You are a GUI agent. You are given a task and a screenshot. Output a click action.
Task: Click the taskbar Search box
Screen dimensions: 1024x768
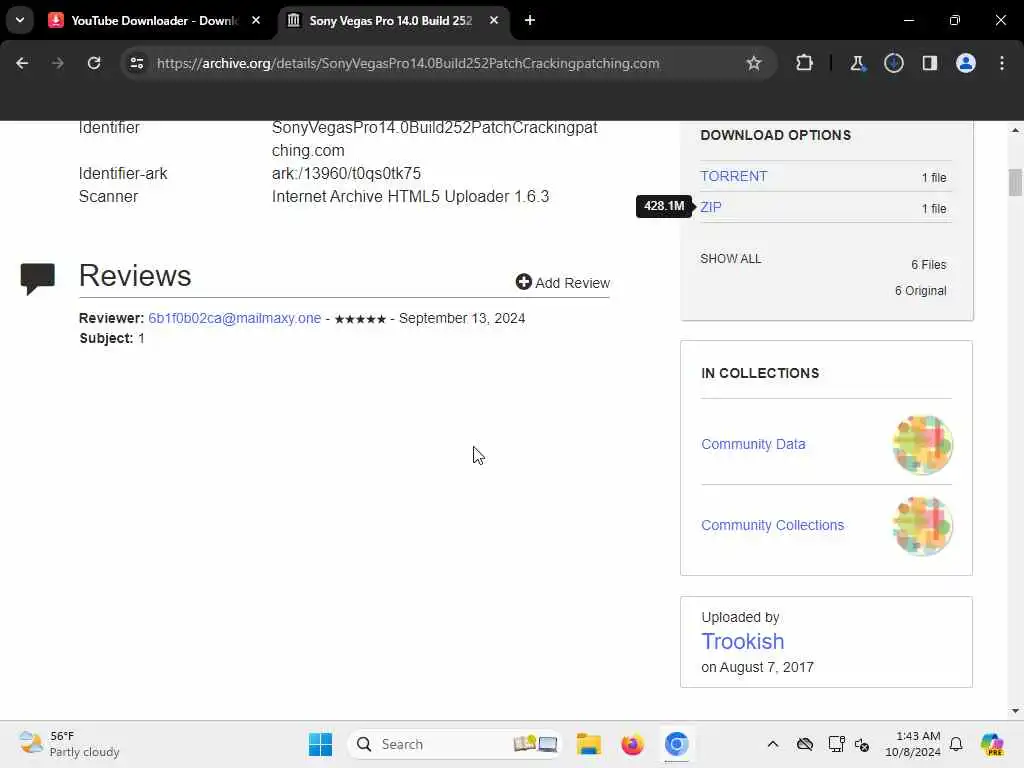tap(455, 744)
